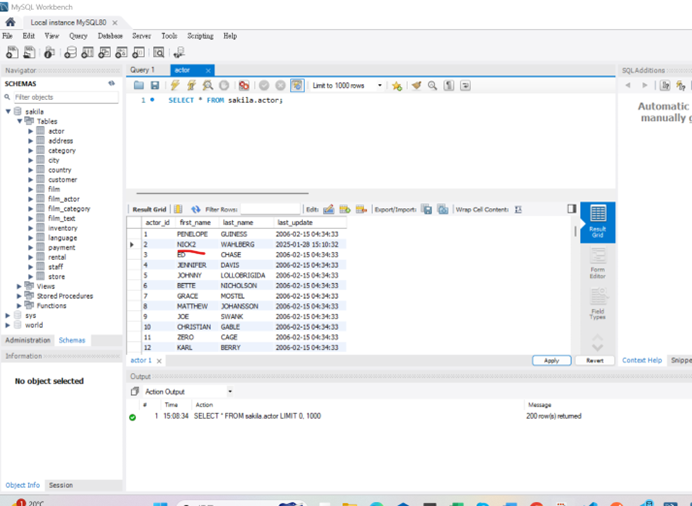Search table data toolbar icon
Image resolution: width=692 pixels, height=506 pixels.
(x=159, y=52)
